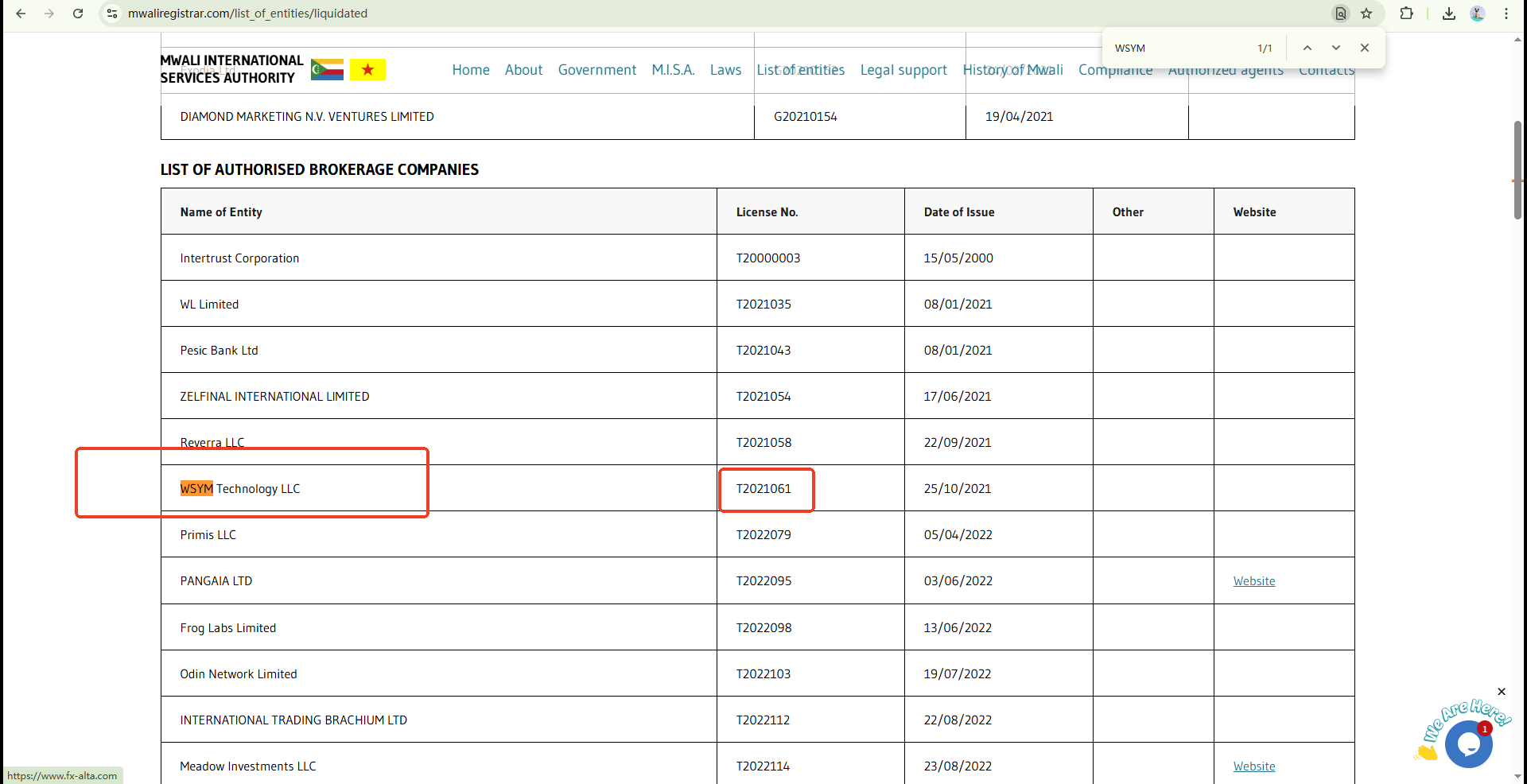1527x784 pixels.
Task: Open the live chat bubble widget
Action: pos(1468,744)
